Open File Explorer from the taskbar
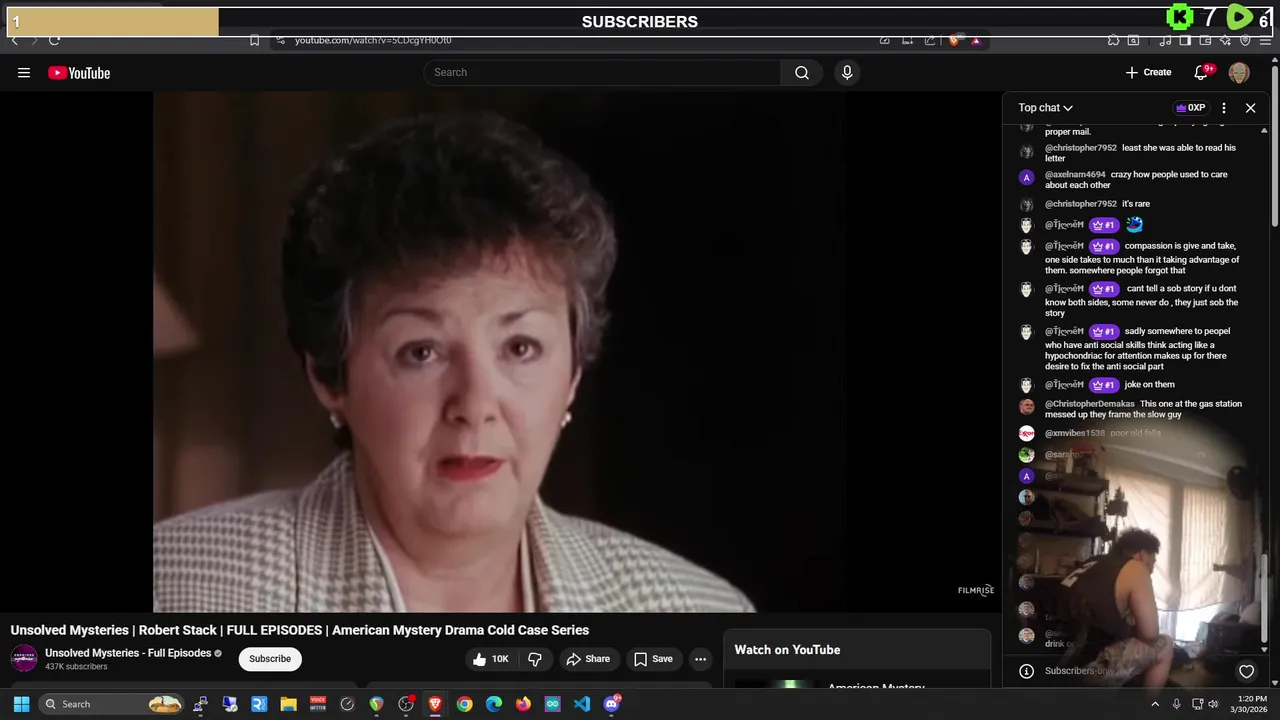The image size is (1280, 720). click(x=288, y=704)
